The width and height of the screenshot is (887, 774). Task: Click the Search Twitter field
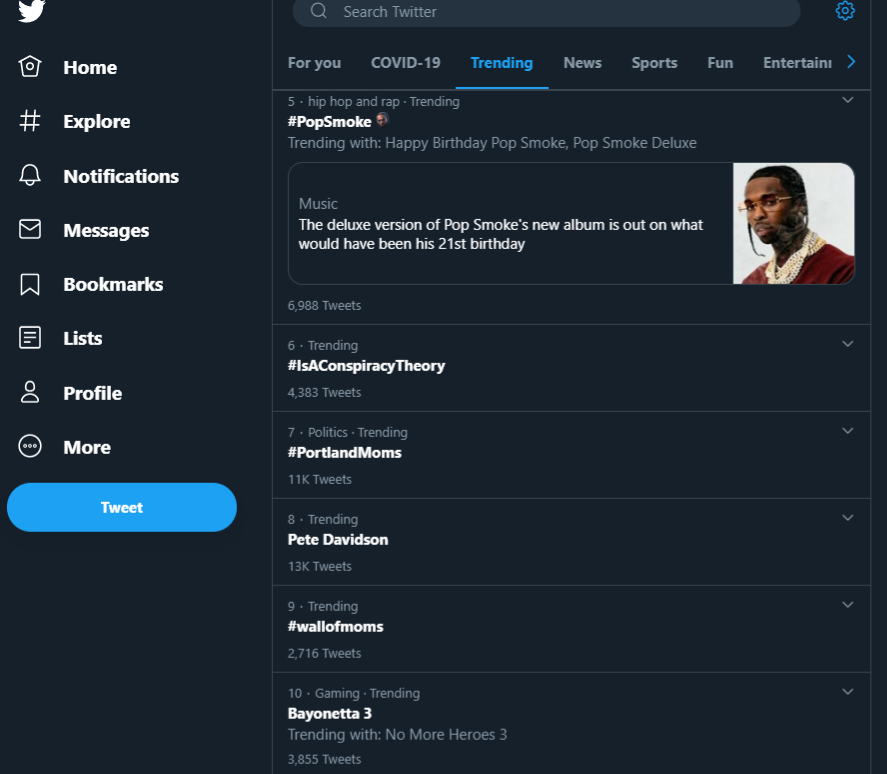546,13
